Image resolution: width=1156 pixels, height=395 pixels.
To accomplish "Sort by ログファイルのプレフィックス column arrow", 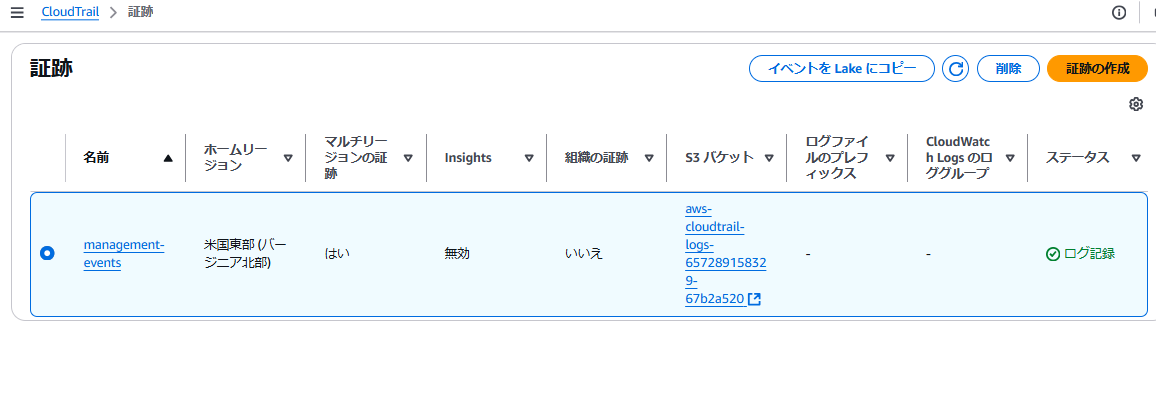I will (889, 158).
